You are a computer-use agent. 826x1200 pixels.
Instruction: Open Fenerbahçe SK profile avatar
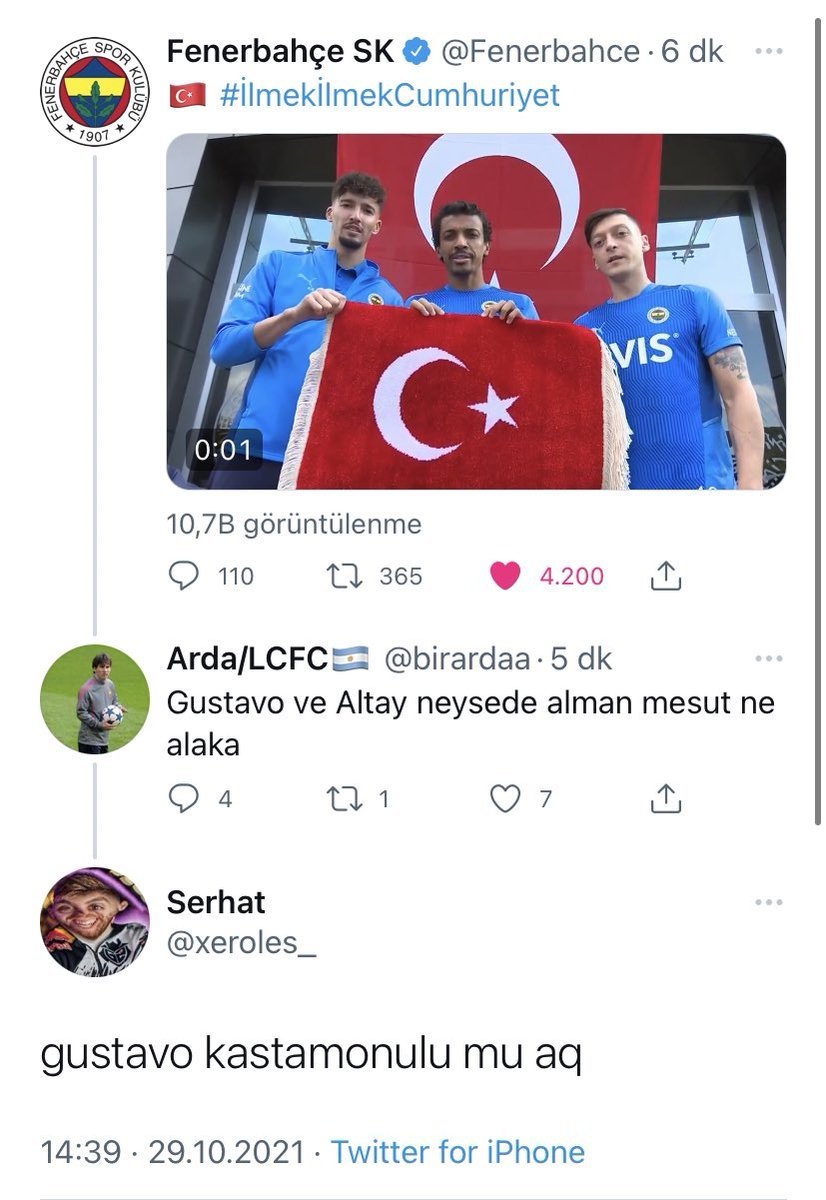click(95, 91)
